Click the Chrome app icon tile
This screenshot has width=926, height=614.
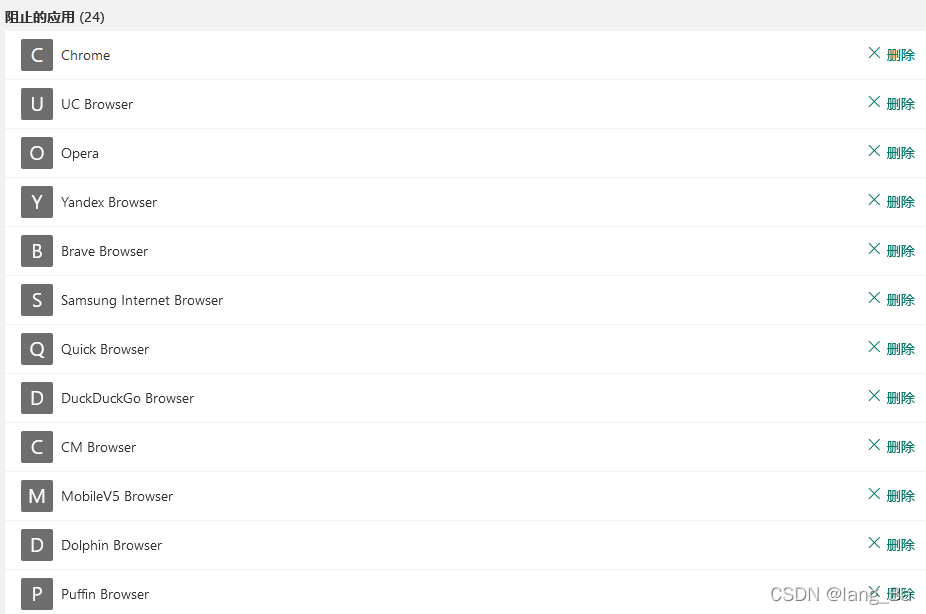pyautogui.click(x=37, y=55)
